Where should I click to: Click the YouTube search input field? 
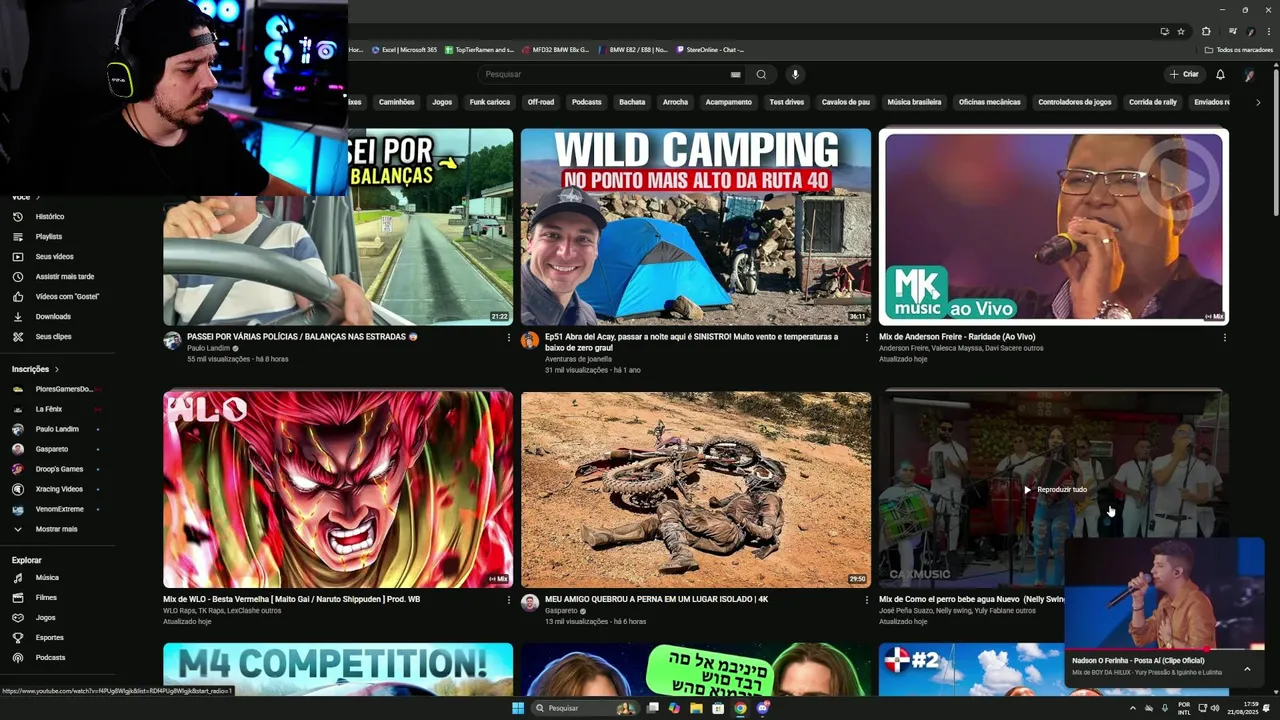[605, 74]
